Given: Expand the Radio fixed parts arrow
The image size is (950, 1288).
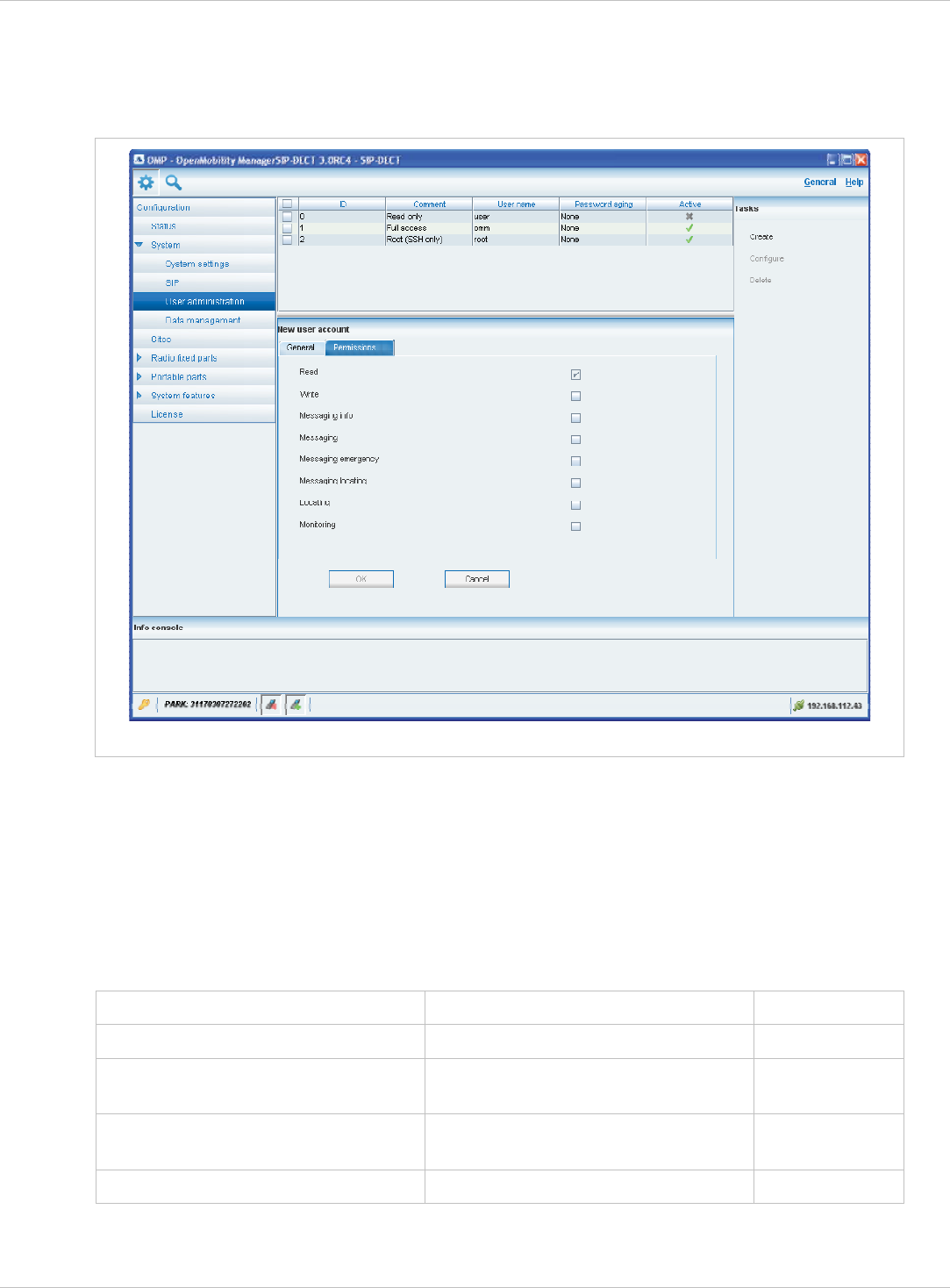Looking at the screenshot, I should pyautogui.click(x=139, y=357).
